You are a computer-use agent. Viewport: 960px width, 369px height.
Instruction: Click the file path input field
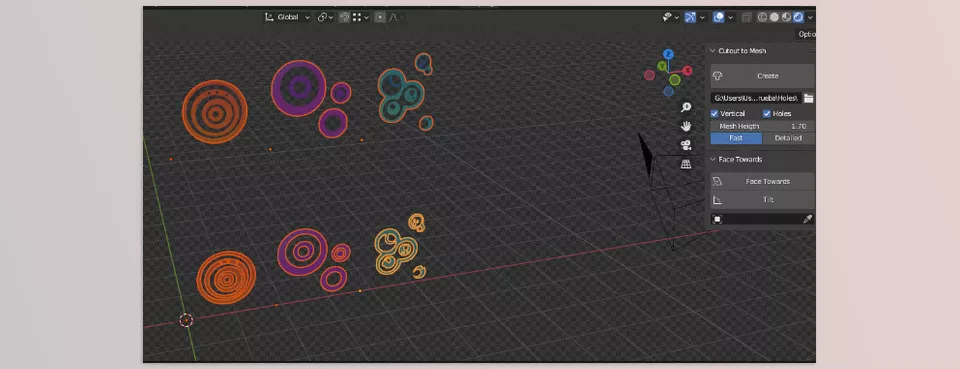pyautogui.click(x=756, y=98)
